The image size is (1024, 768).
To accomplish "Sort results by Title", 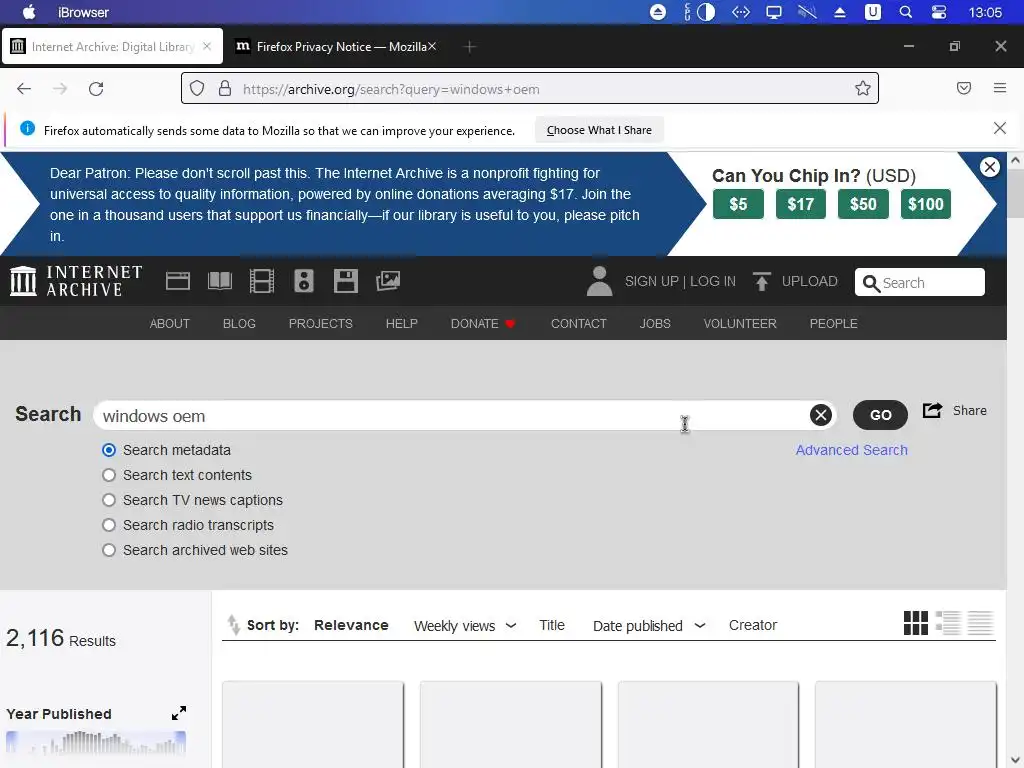I will tap(552, 625).
